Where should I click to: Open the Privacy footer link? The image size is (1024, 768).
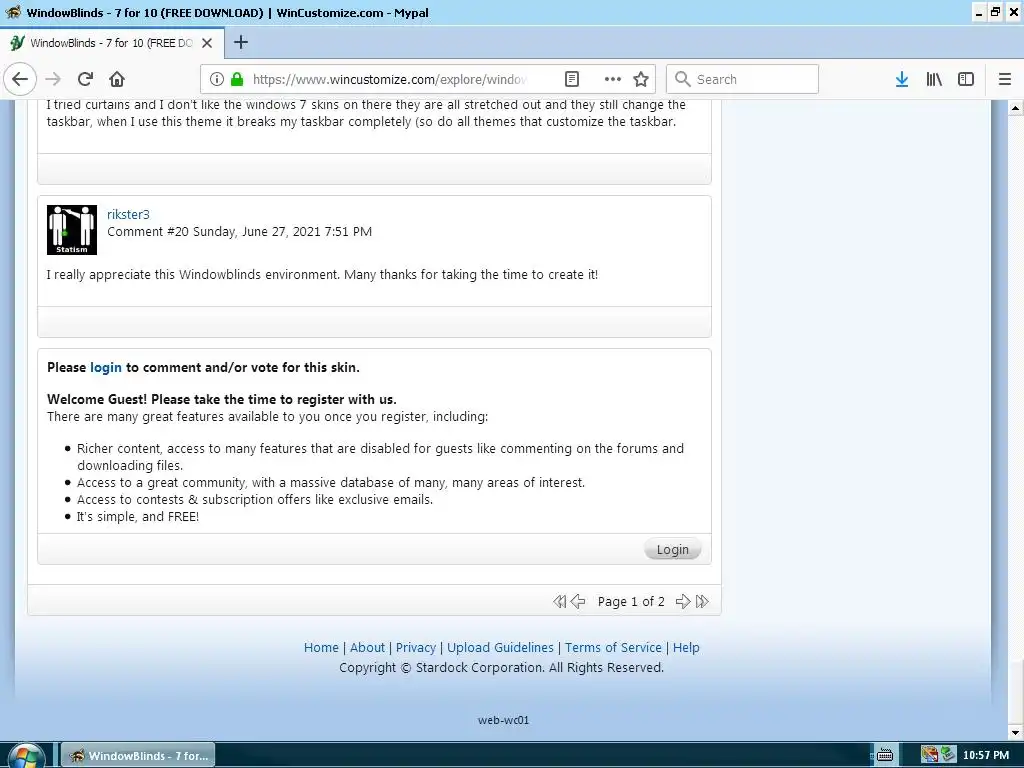click(416, 647)
